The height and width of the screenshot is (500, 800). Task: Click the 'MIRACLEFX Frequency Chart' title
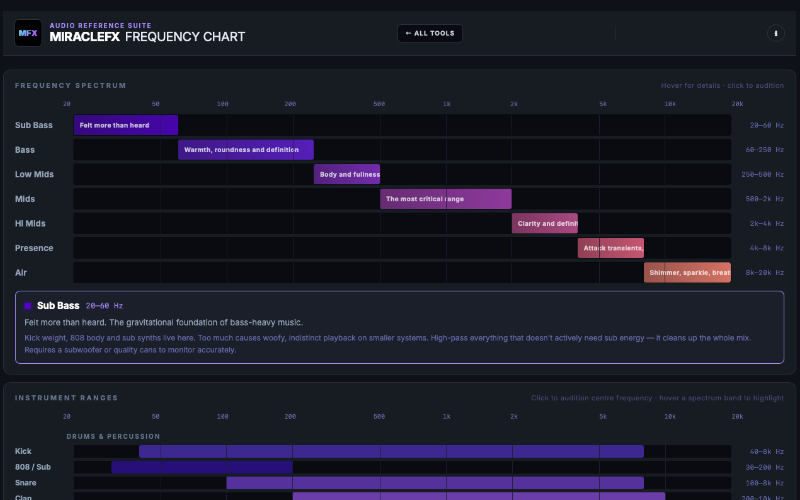pos(147,37)
